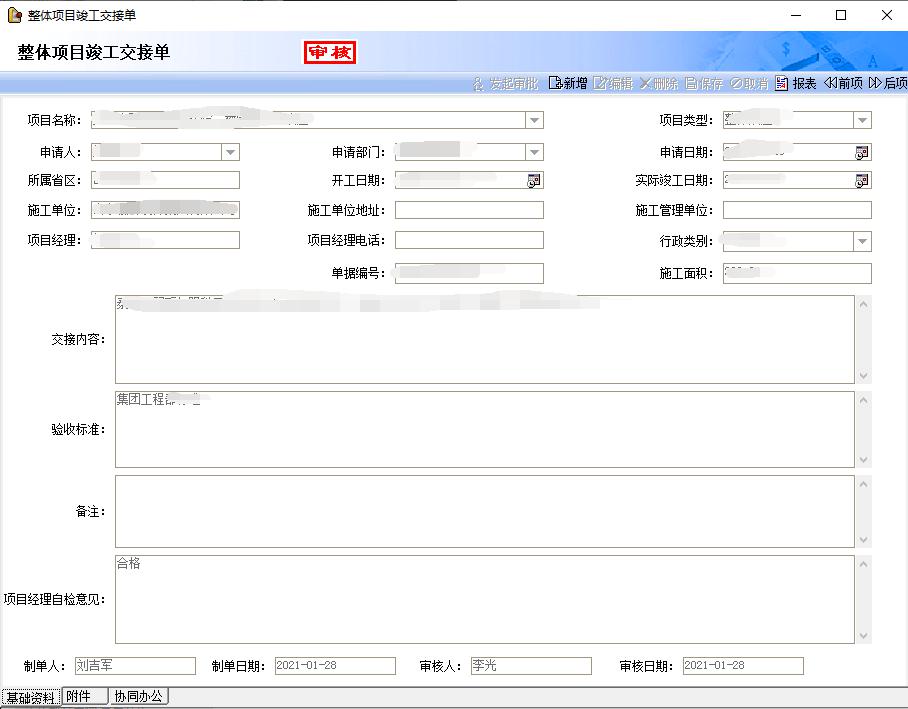
Task: Open calendar picker for 开工日期
Action: pyautogui.click(x=534, y=181)
